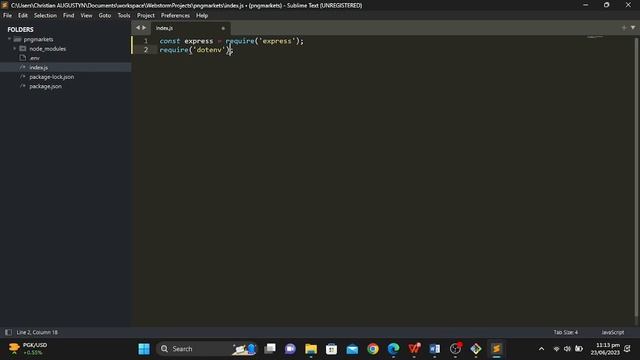Open the Goto menu

[104, 16]
